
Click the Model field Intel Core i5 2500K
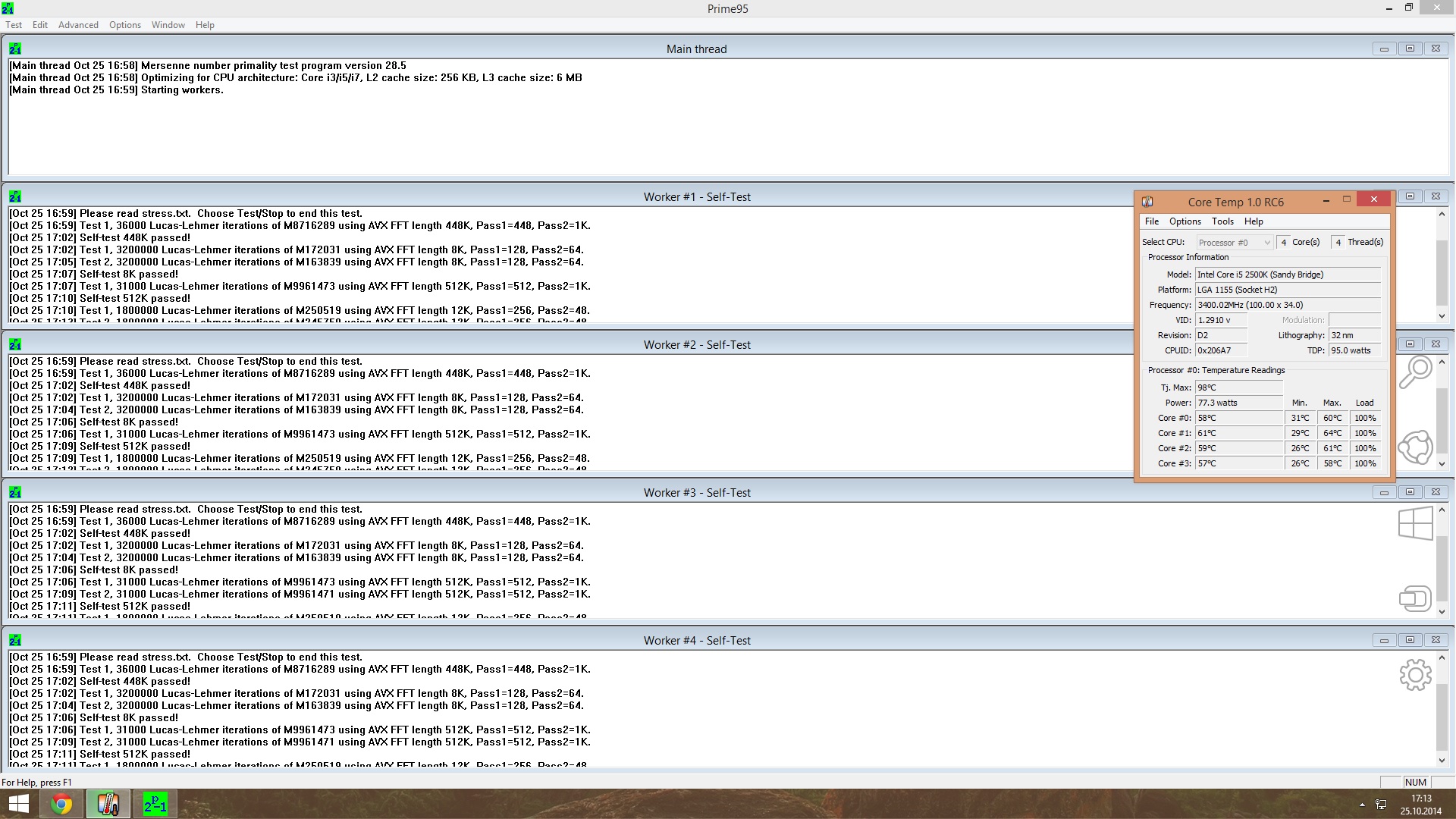[x=1288, y=275]
